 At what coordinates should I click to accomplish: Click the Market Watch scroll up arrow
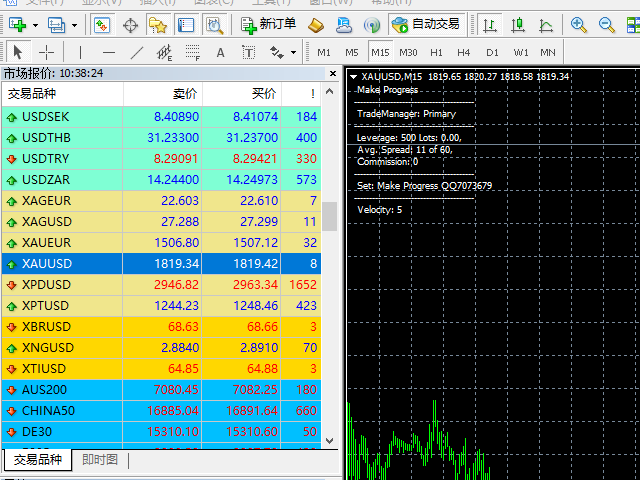[x=330, y=91]
